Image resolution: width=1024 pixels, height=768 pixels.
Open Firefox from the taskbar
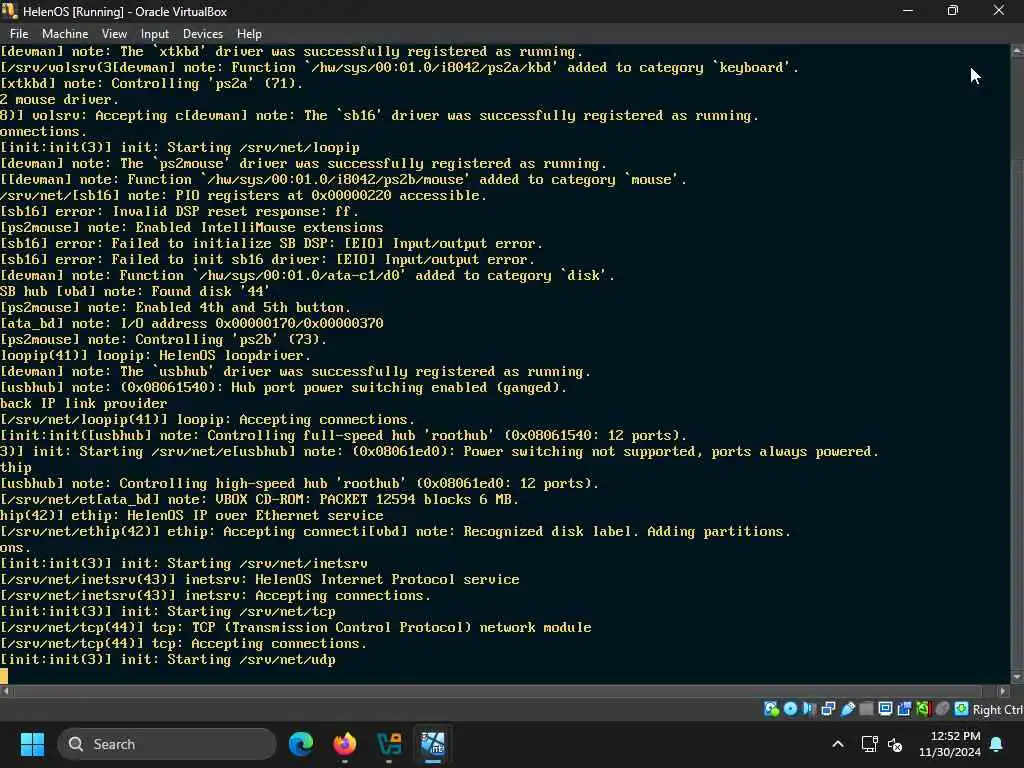click(x=345, y=744)
